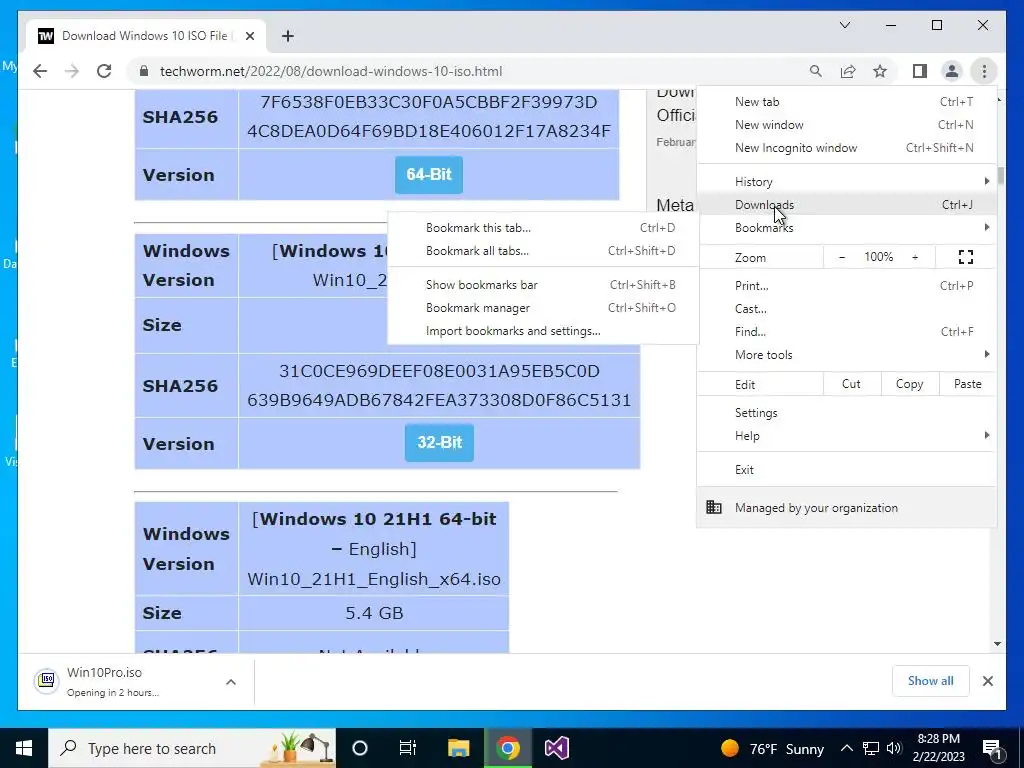Open the notification center icon

pos(992,749)
